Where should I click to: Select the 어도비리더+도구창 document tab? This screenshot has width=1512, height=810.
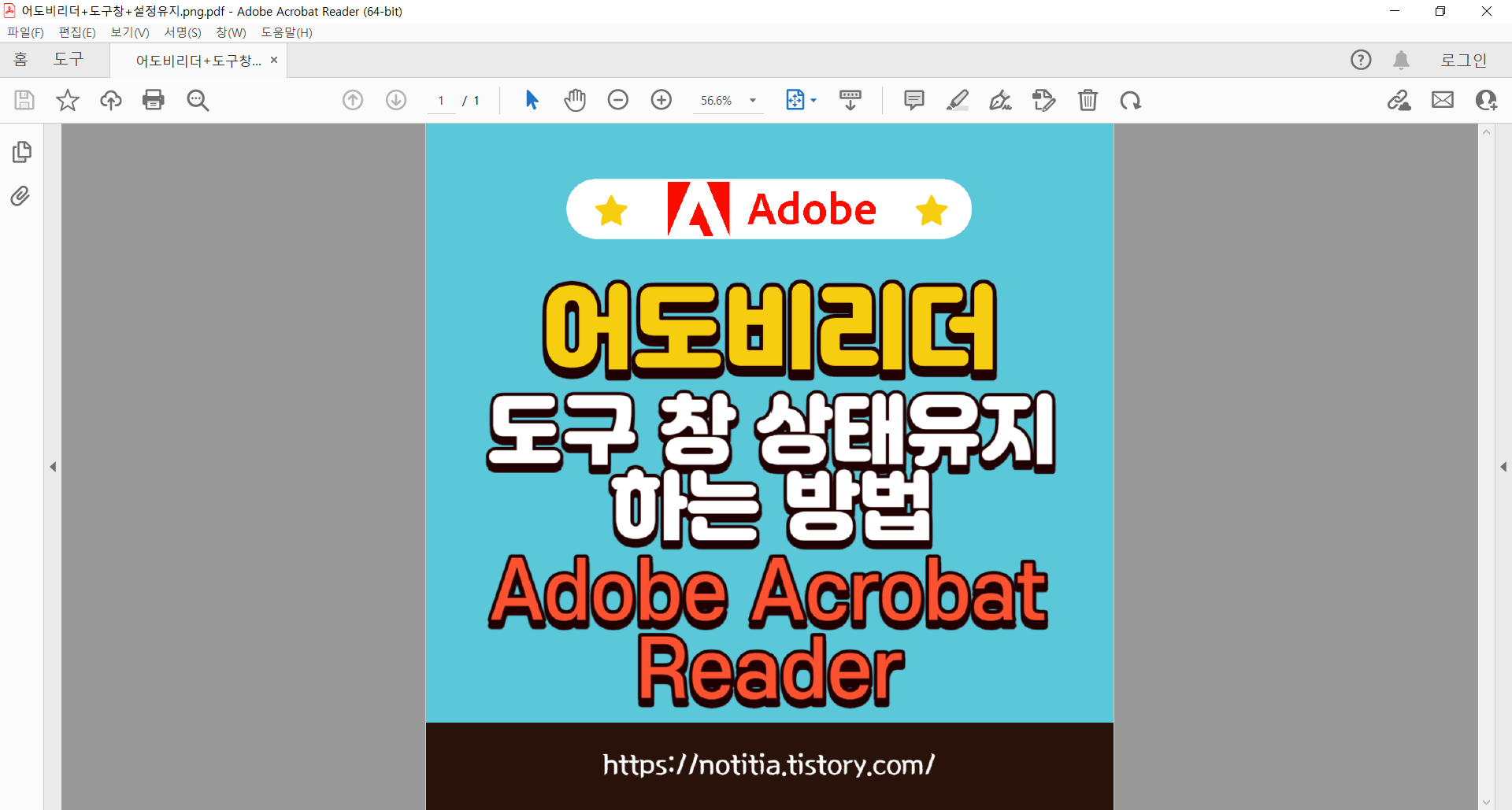[x=198, y=61]
